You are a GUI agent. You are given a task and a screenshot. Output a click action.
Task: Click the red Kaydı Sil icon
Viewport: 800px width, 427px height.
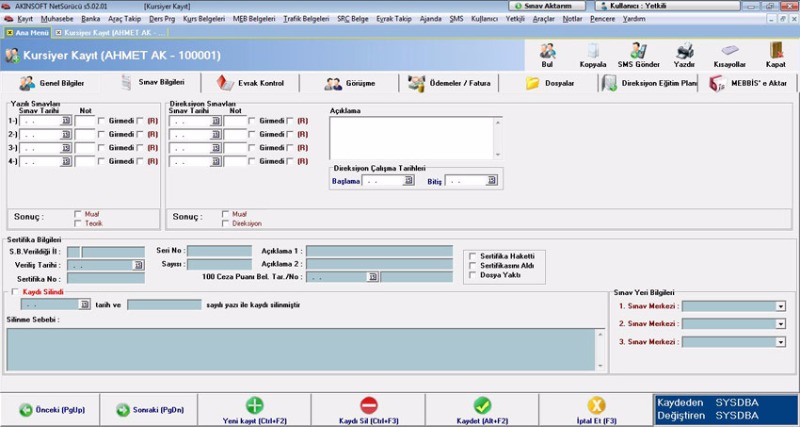coord(369,405)
